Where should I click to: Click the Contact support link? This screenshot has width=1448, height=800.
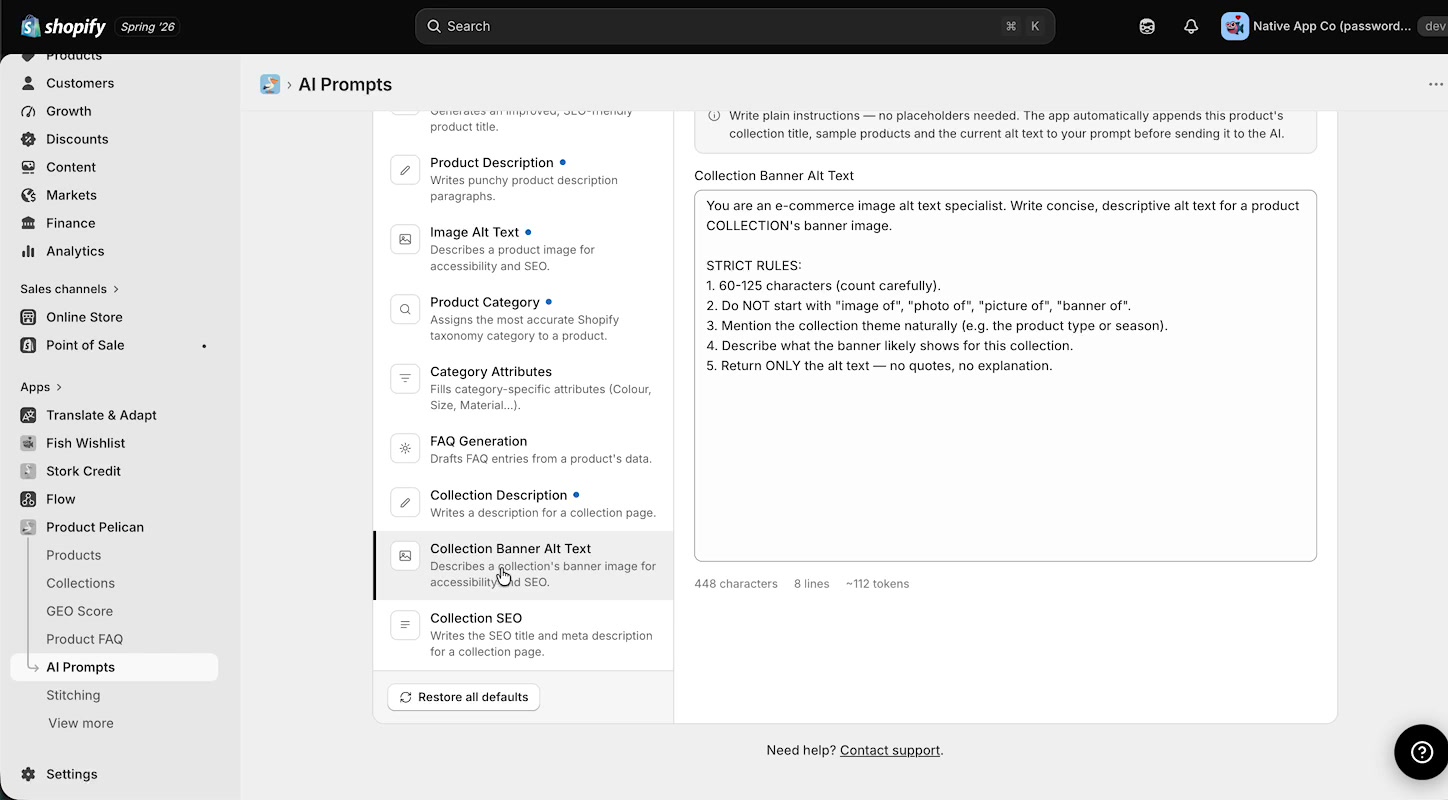pos(890,750)
